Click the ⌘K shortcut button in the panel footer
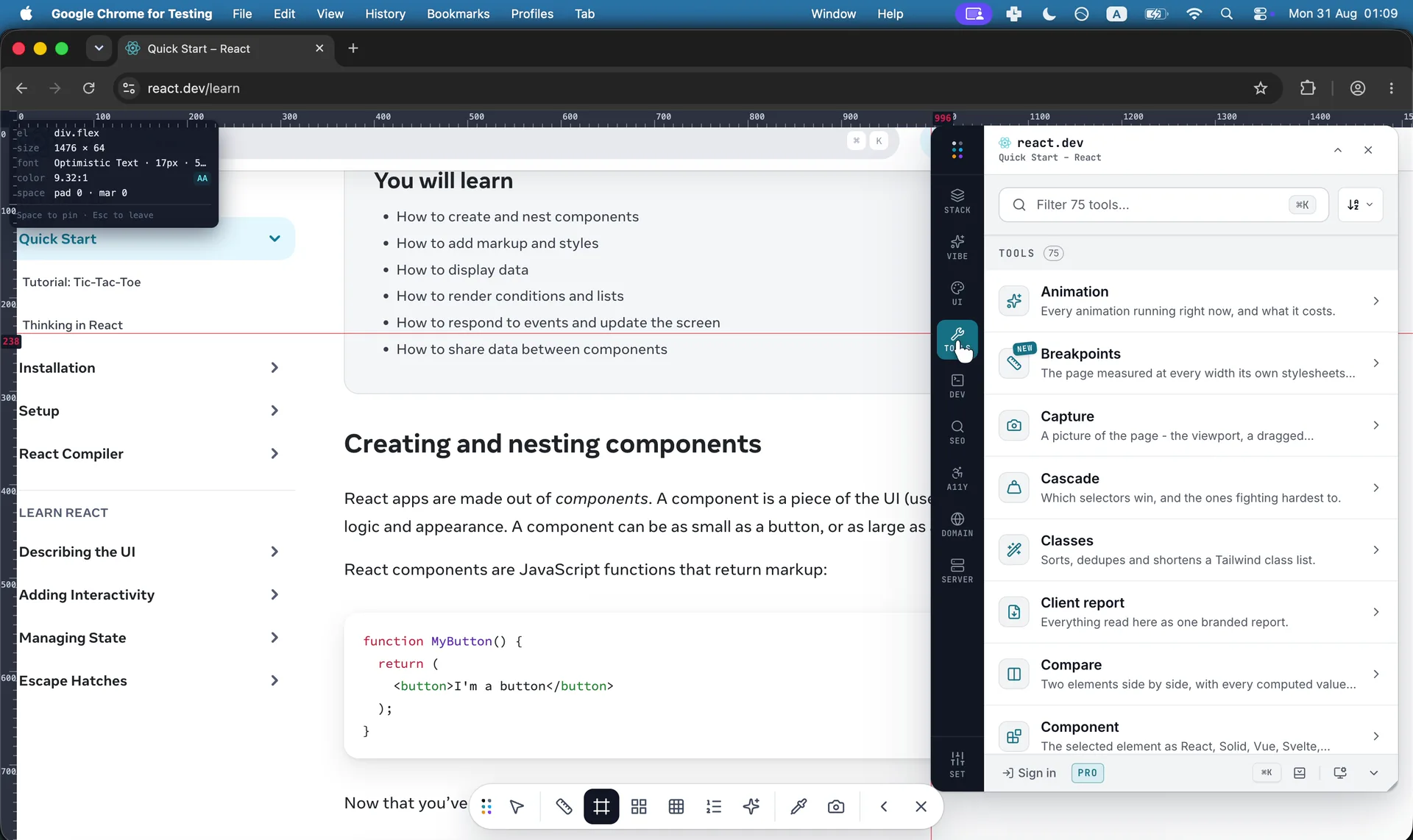The height and width of the screenshot is (840, 1413). 1267,773
